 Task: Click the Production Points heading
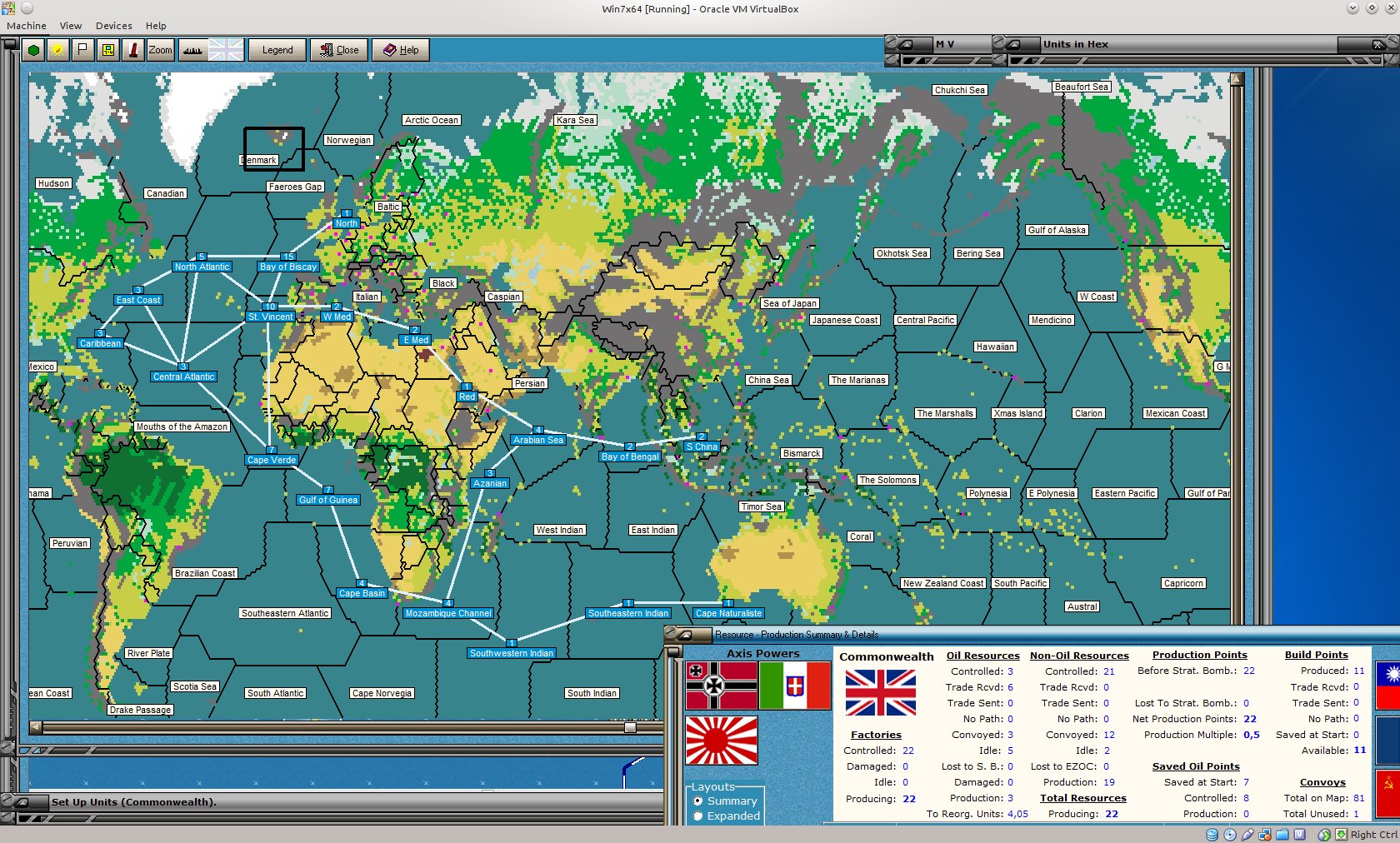1200,655
